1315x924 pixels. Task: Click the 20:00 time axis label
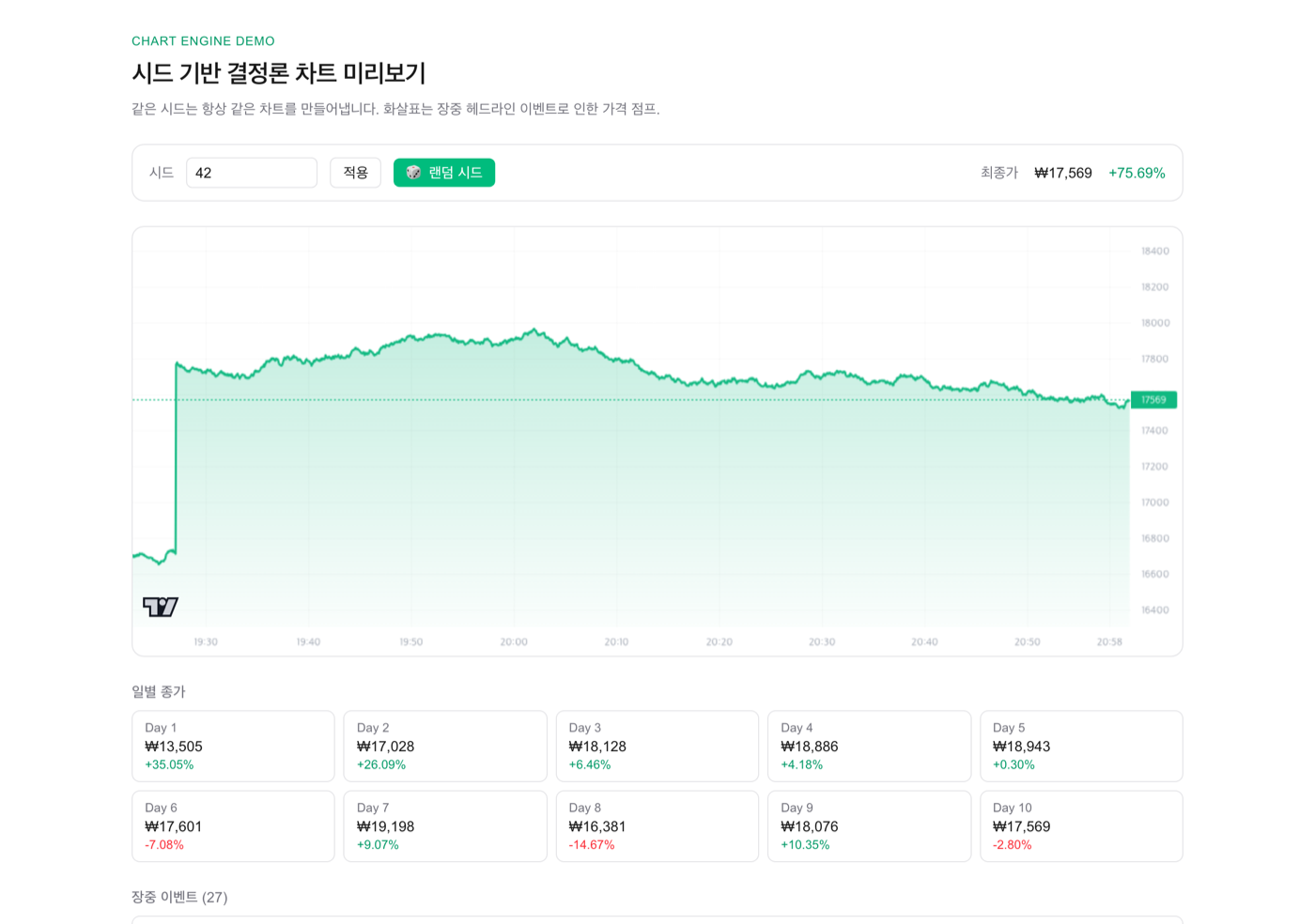point(514,642)
